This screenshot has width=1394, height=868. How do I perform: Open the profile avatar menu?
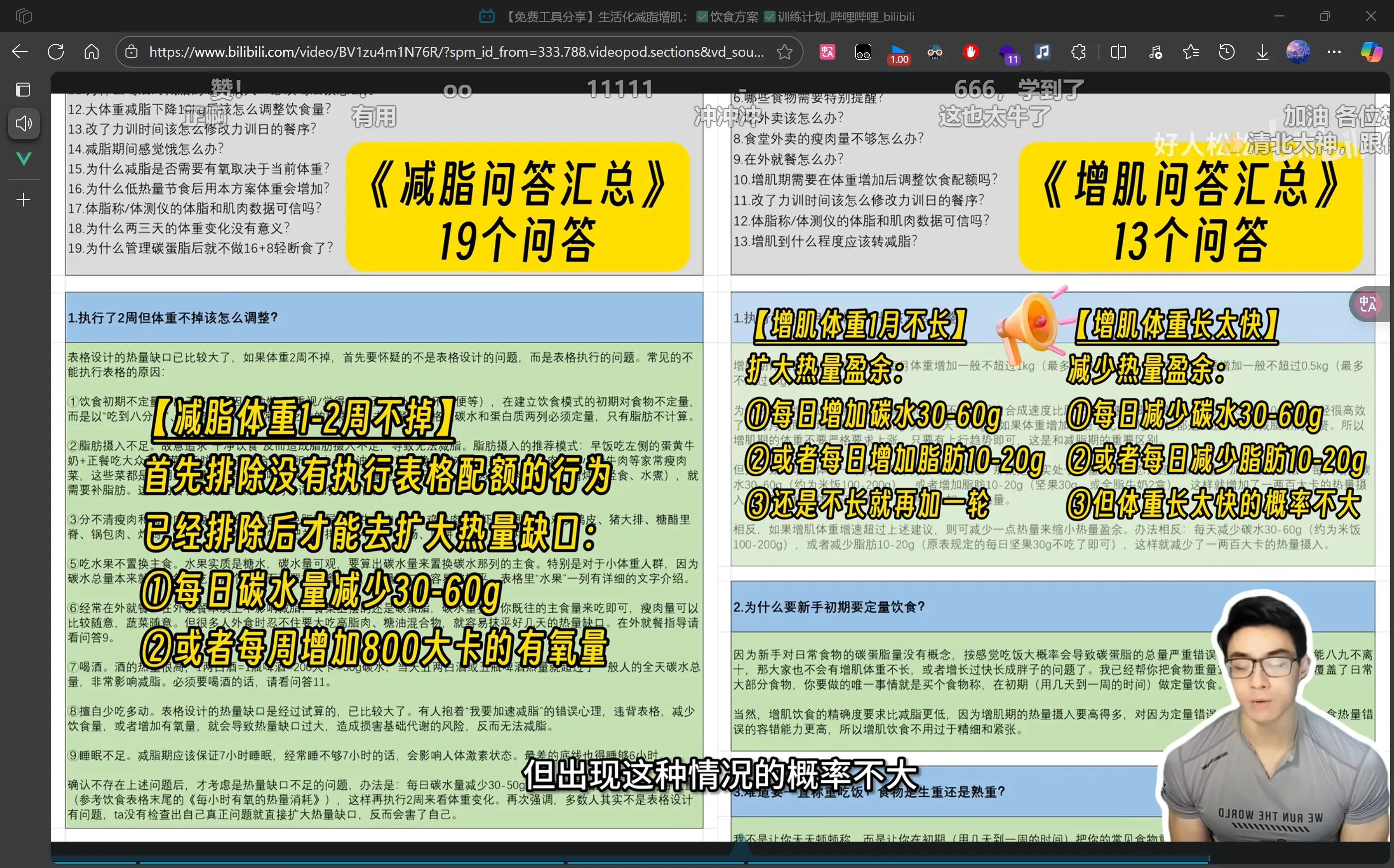1298,52
